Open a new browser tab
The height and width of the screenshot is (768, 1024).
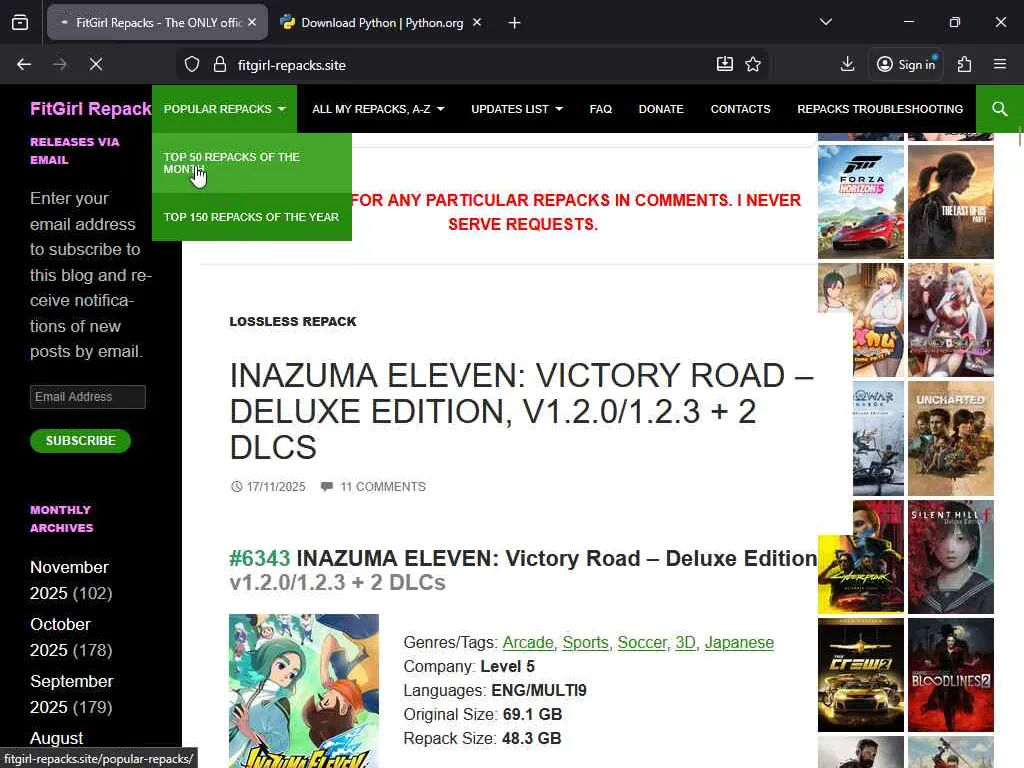point(515,23)
